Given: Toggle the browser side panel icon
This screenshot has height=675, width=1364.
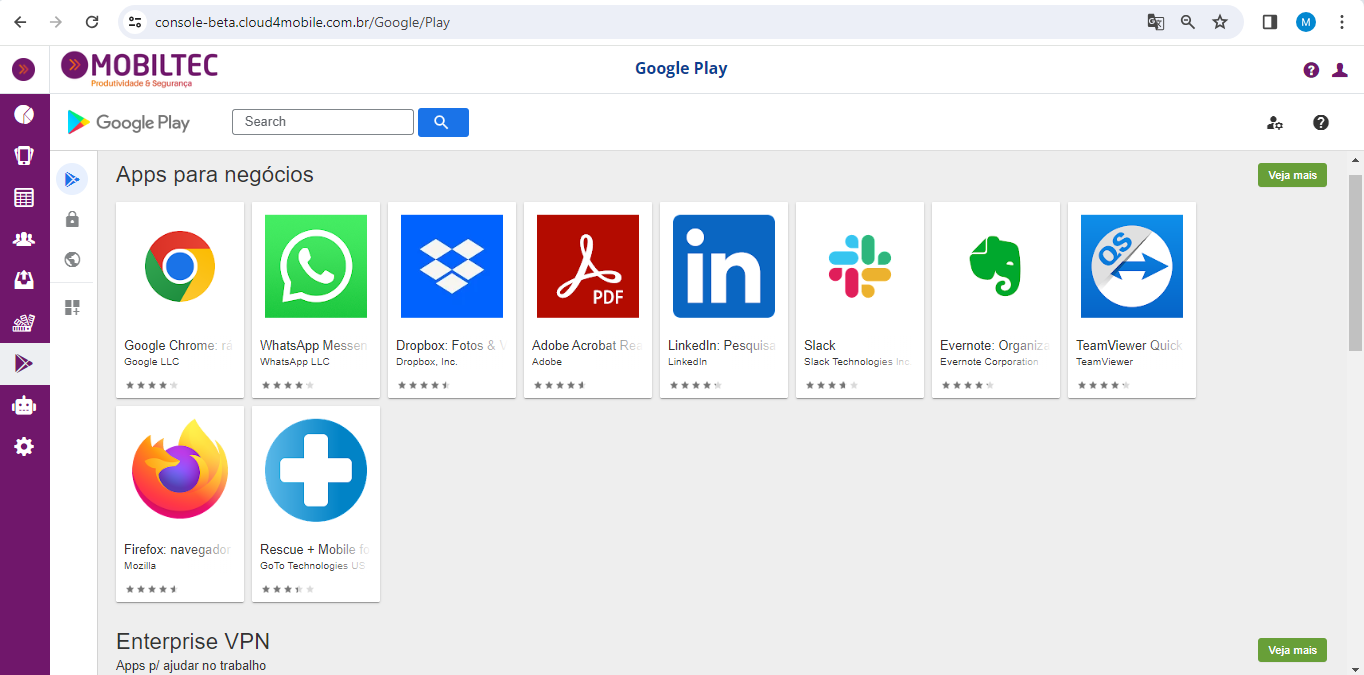Looking at the screenshot, I should tap(1270, 22).
